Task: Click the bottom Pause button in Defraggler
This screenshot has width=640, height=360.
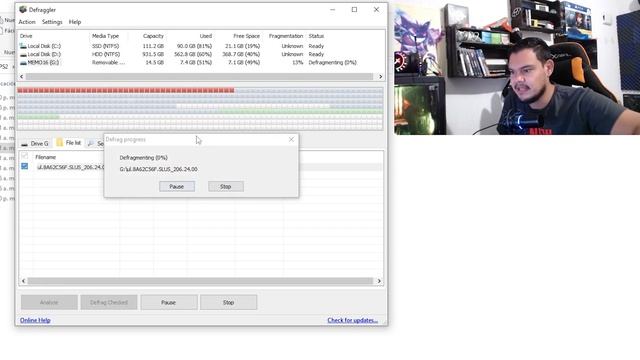Action: 169,302
